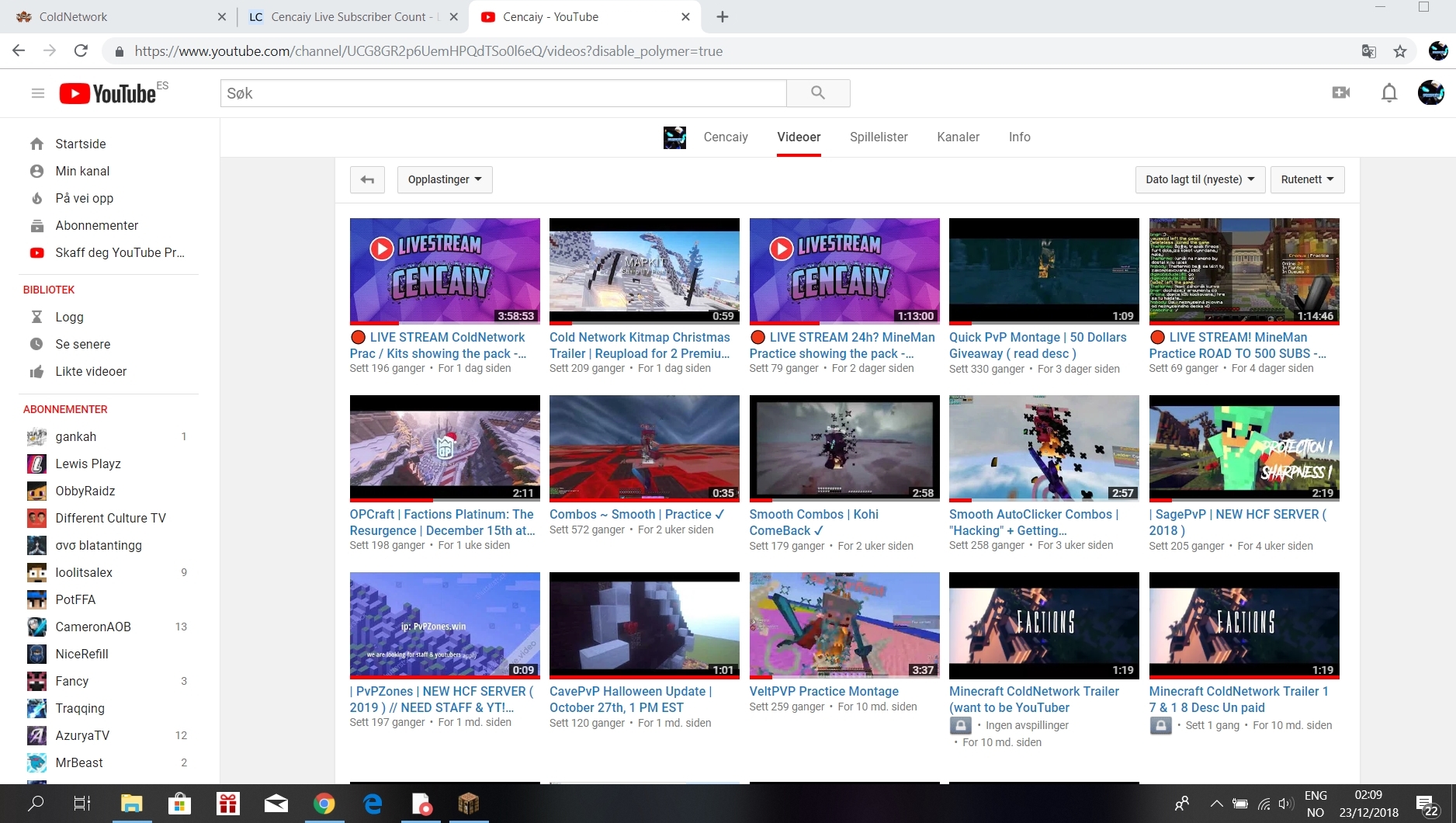The height and width of the screenshot is (823, 1456).
Task: Launch Google Chrome from the taskbar
Action: click(x=324, y=804)
